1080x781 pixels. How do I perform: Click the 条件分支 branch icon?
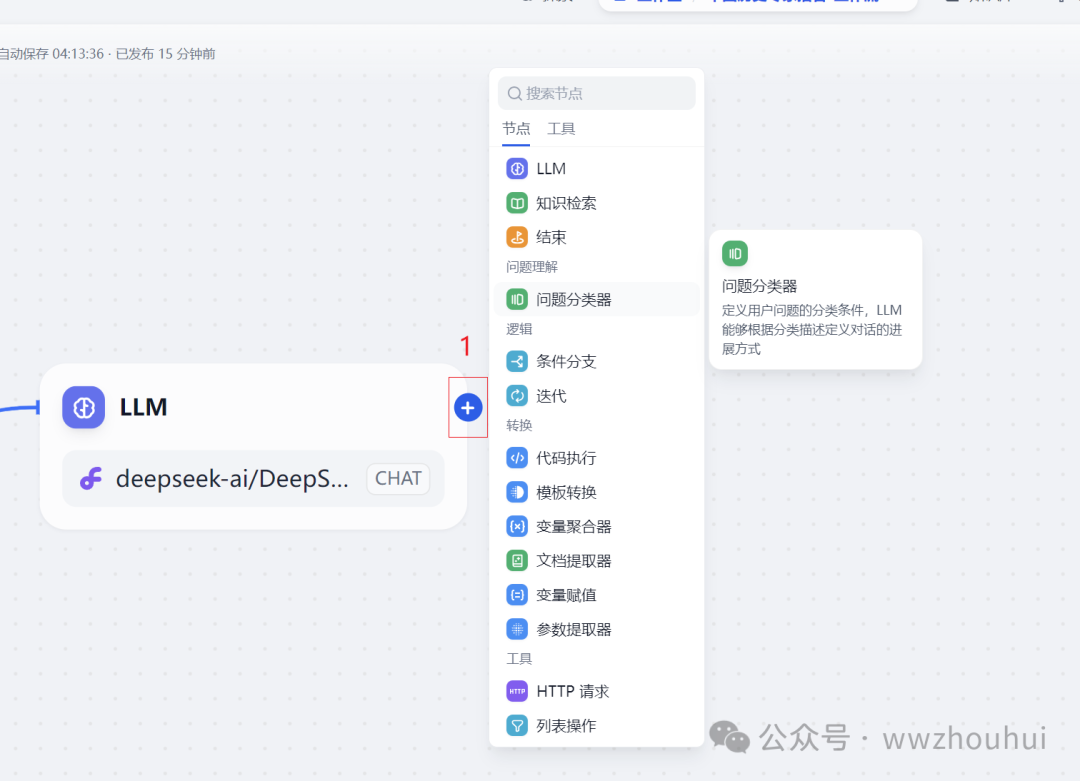coord(517,361)
